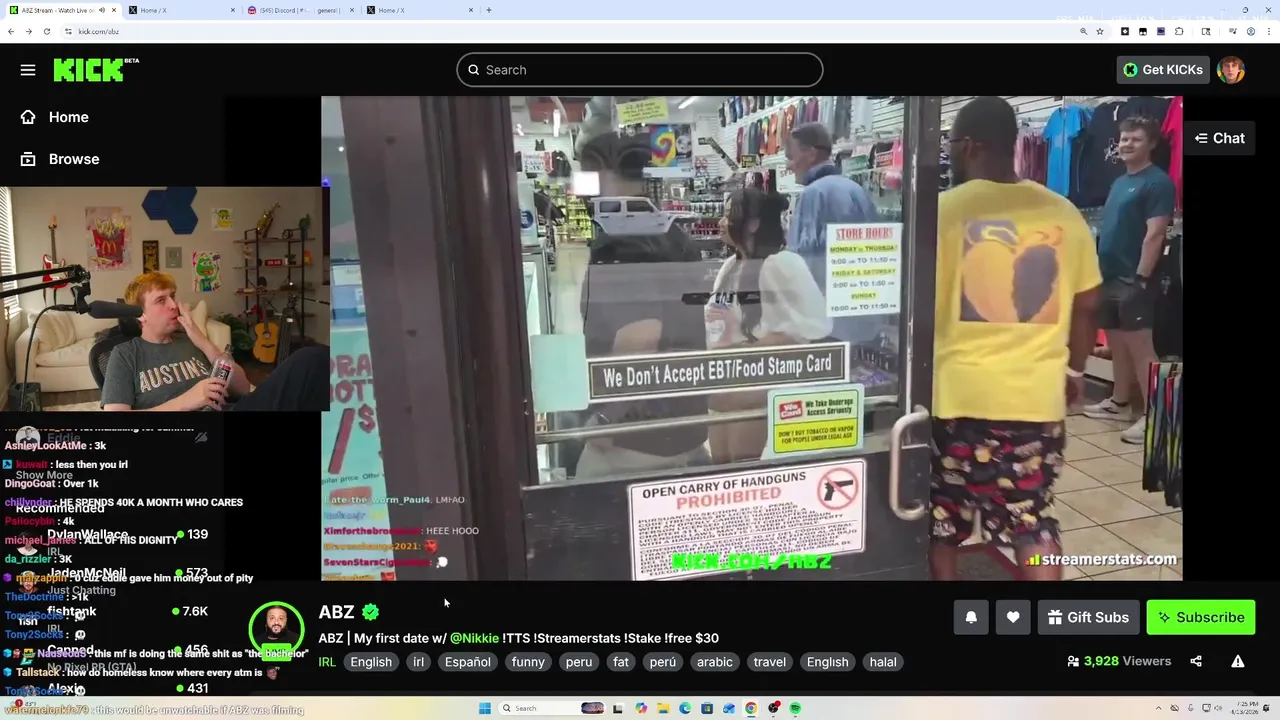Open the Chrome extensions puzzle icon
Viewport: 1280px width, 720px height.
coord(1179,31)
